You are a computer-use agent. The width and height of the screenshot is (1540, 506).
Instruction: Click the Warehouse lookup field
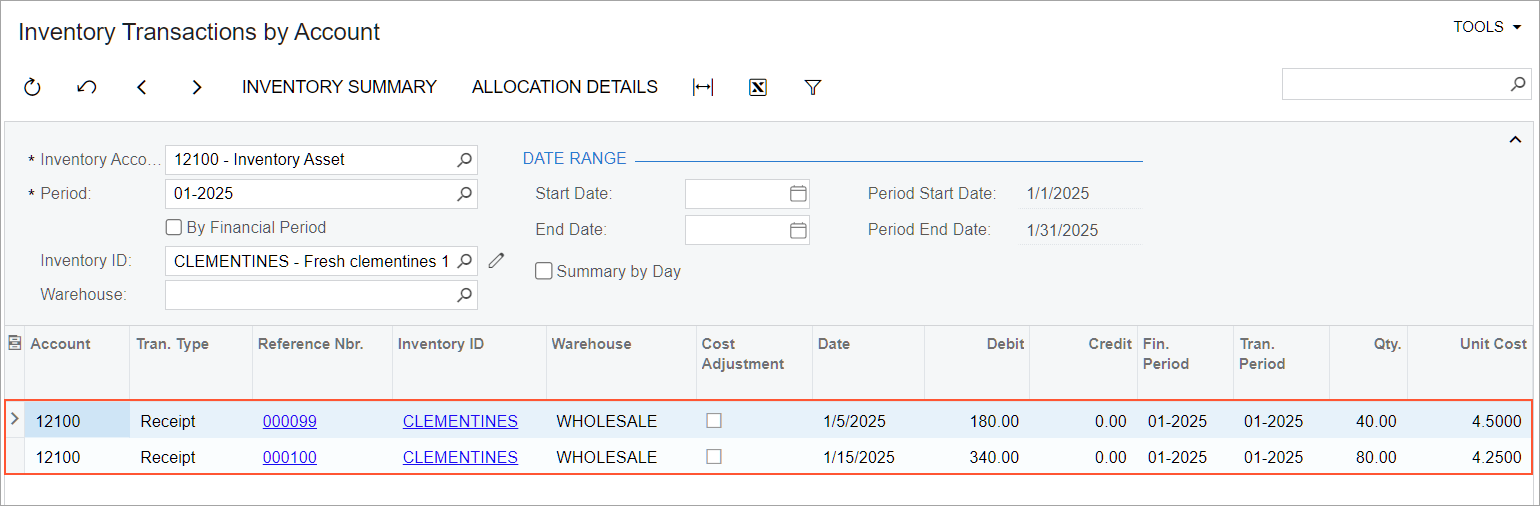(x=310, y=295)
